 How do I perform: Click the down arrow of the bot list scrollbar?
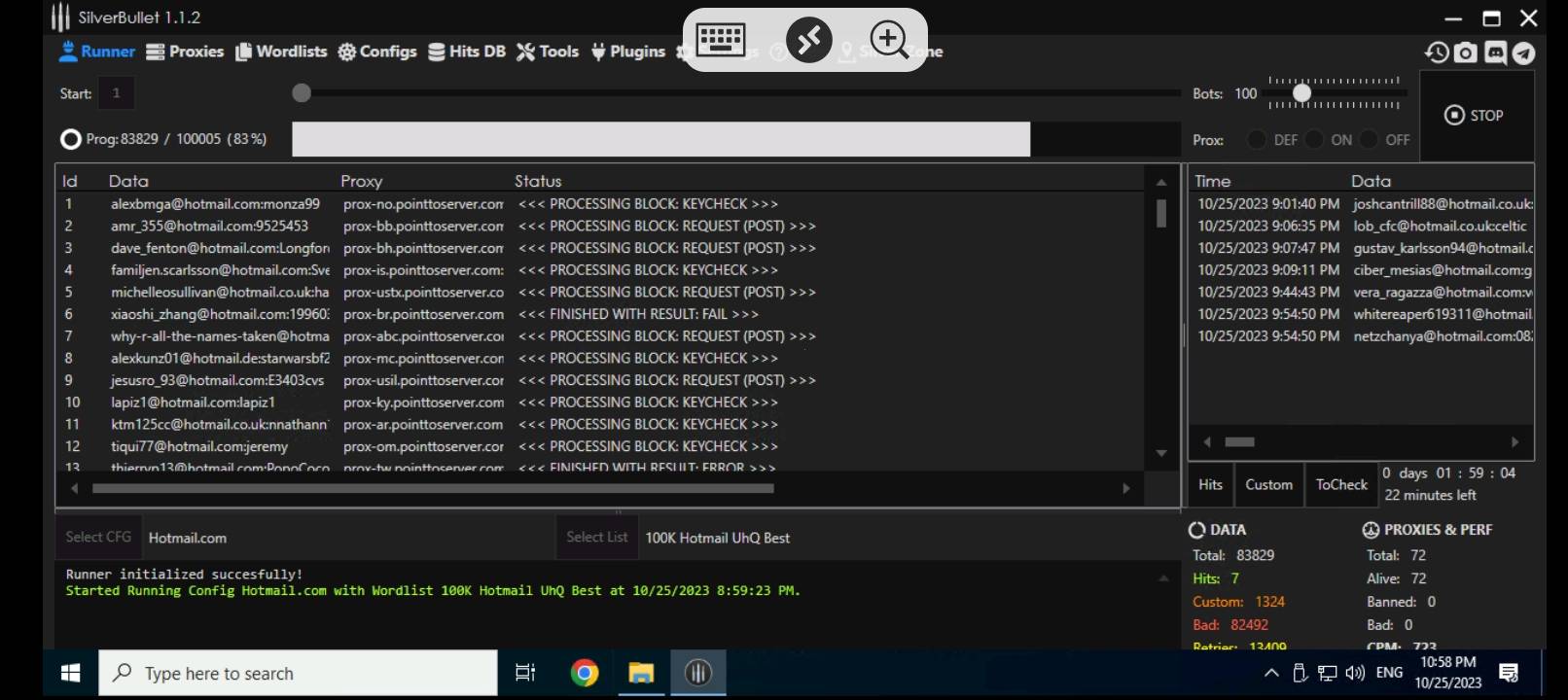[x=1161, y=453]
